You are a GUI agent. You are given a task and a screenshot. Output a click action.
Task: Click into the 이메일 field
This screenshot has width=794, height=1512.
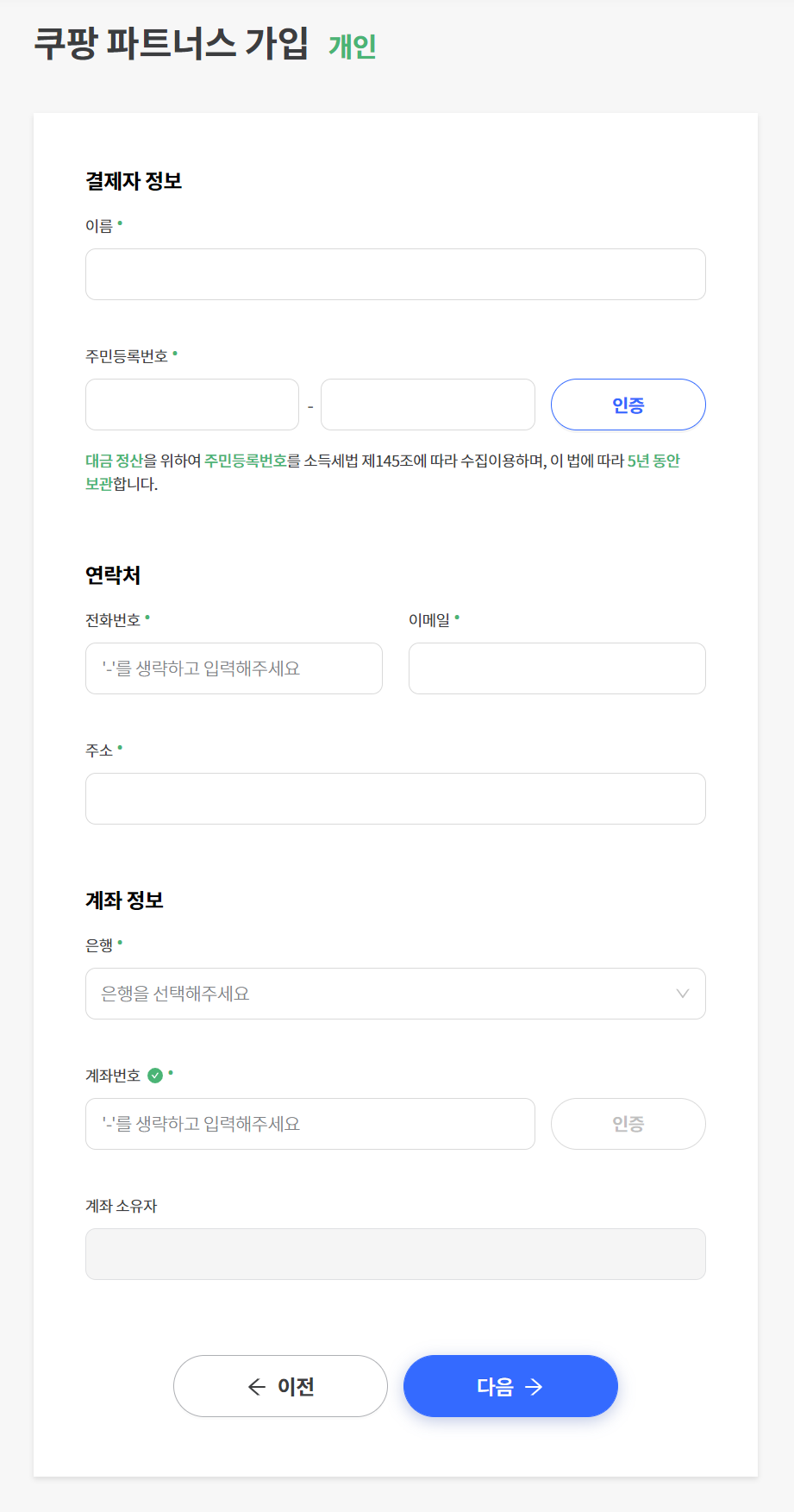tap(557, 668)
